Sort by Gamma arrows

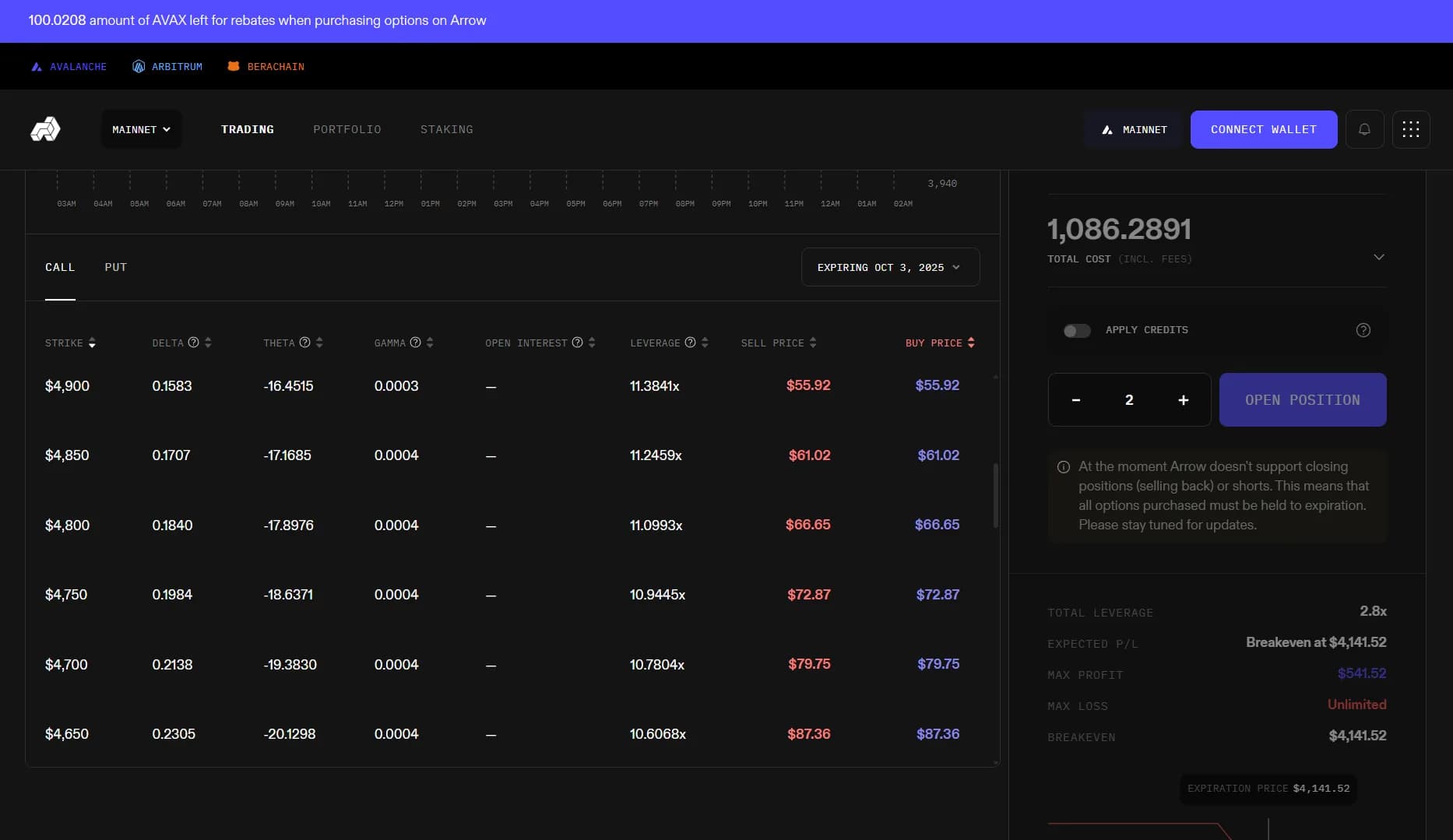pyautogui.click(x=430, y=343)
